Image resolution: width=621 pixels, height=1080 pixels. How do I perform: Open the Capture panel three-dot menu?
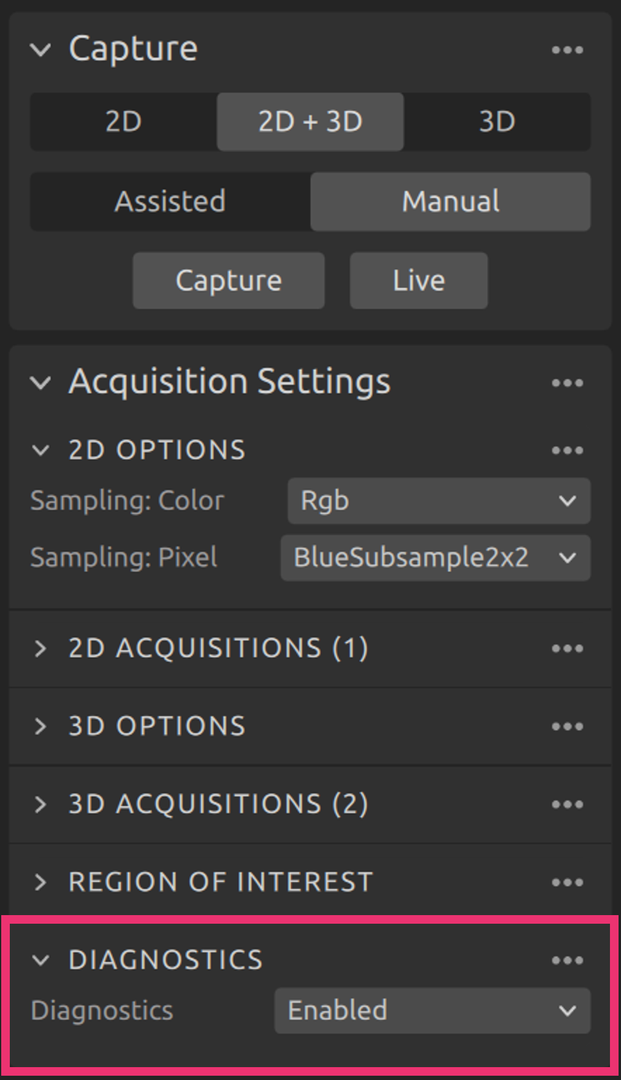567,50
